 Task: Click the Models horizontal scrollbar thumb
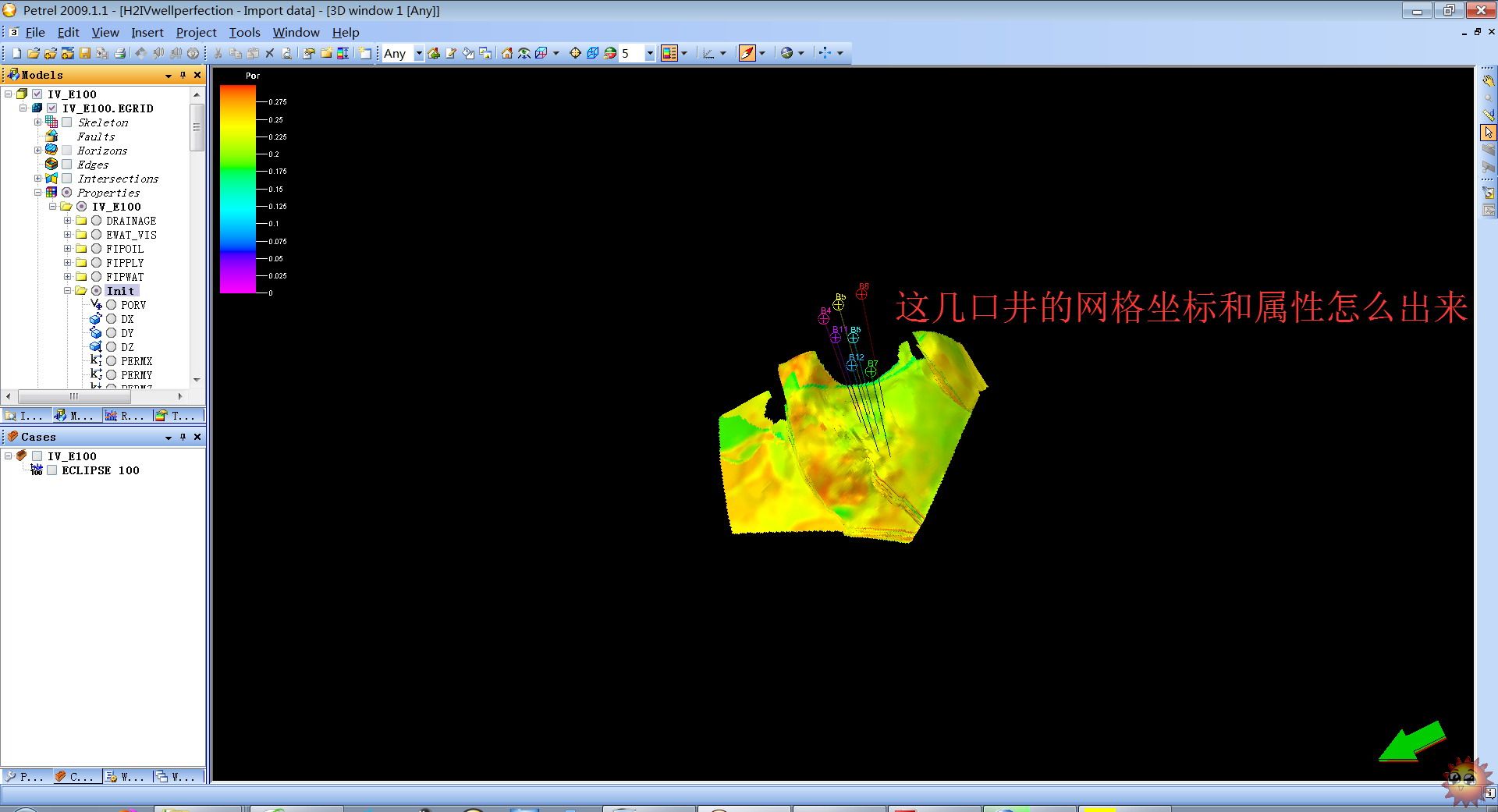pyautogui.click(x=74, y=396)
